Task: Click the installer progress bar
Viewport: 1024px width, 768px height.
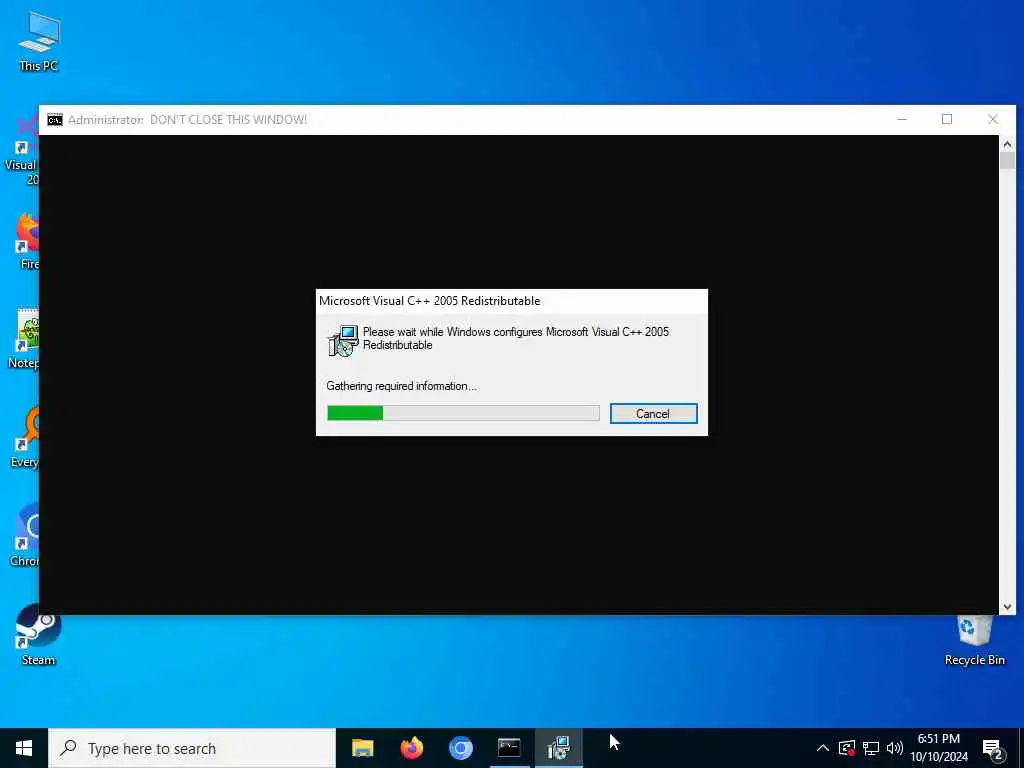Action: [x=463, y=413]
